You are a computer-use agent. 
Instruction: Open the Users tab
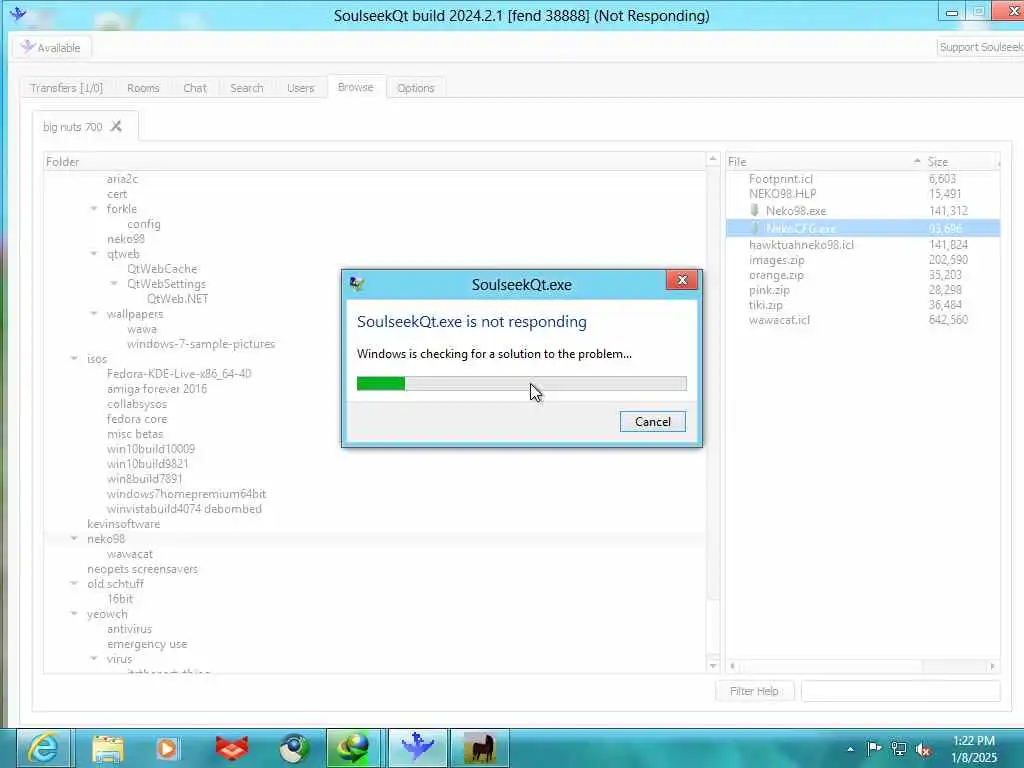pos(300,88)
